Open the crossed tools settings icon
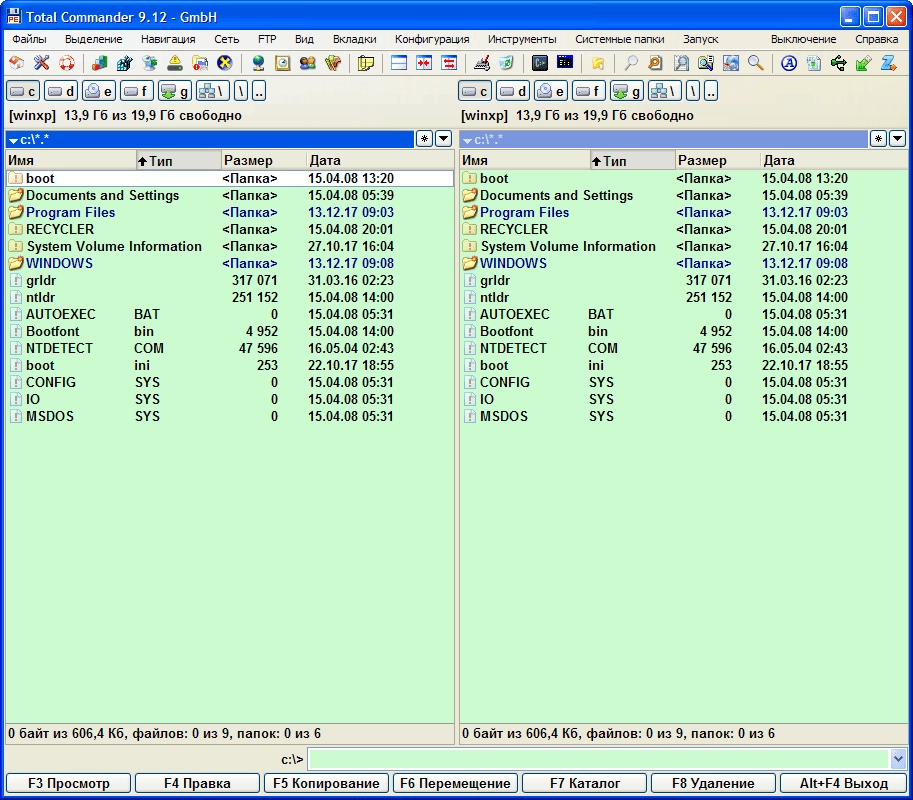 click(x=41, y=63)
